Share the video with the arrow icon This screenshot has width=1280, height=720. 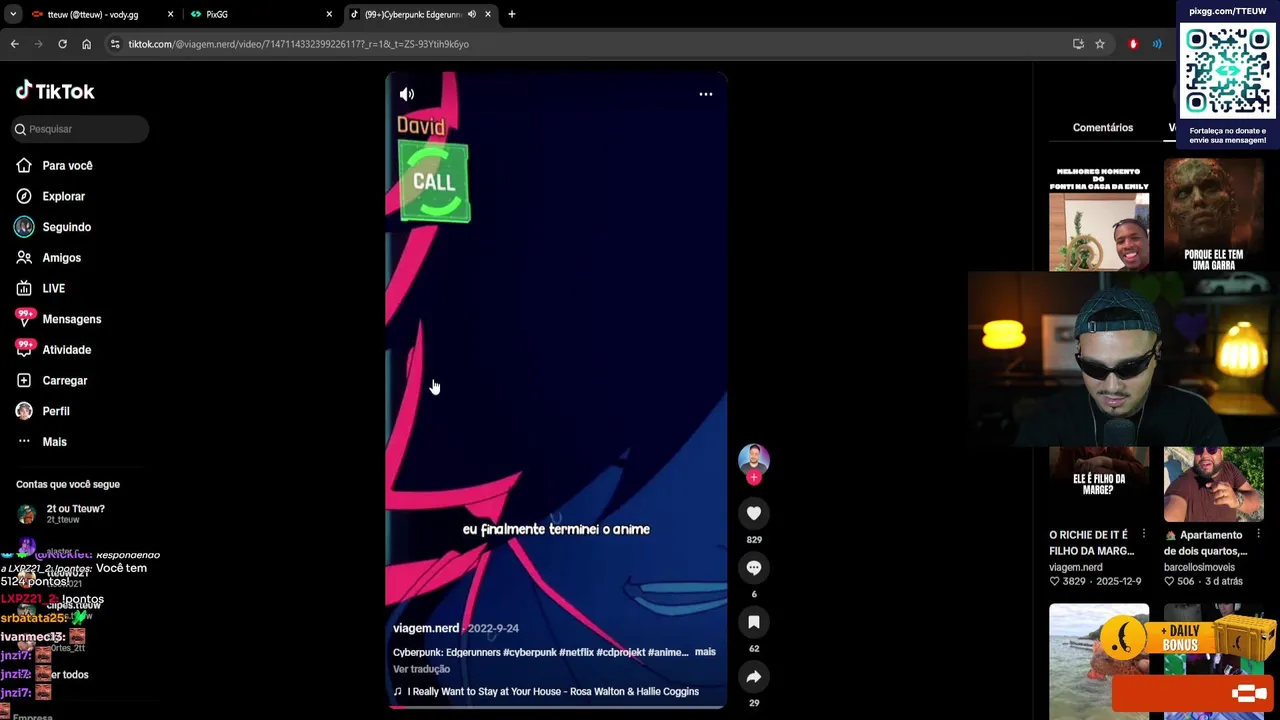pyautogui.click(x=754, y=677)
